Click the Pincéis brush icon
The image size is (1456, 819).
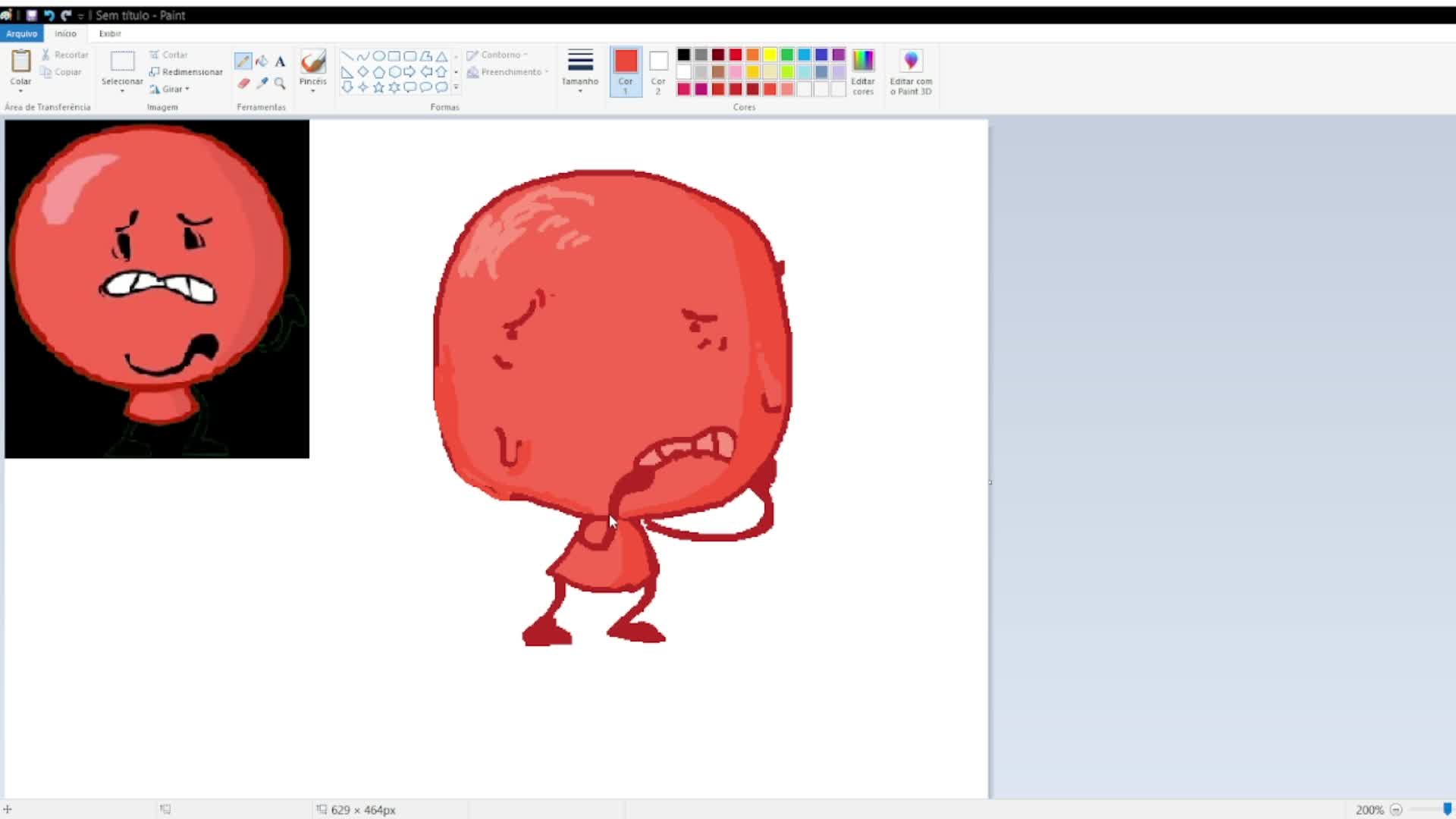click(x=312, y=61)
